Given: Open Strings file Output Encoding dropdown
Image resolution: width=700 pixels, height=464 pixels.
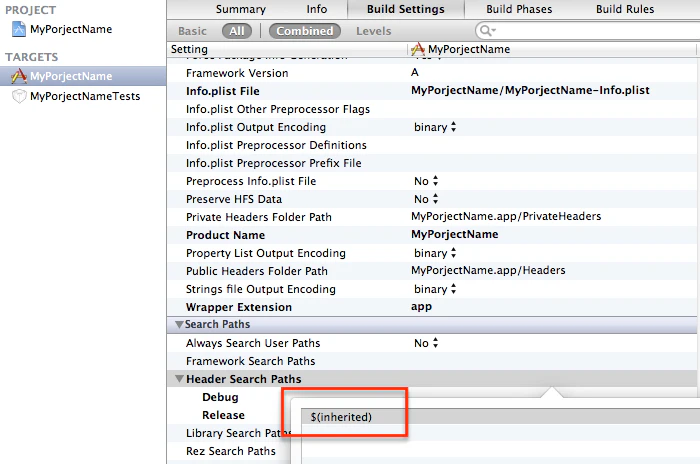Looking at the screenshot, I should click(435, 289).
